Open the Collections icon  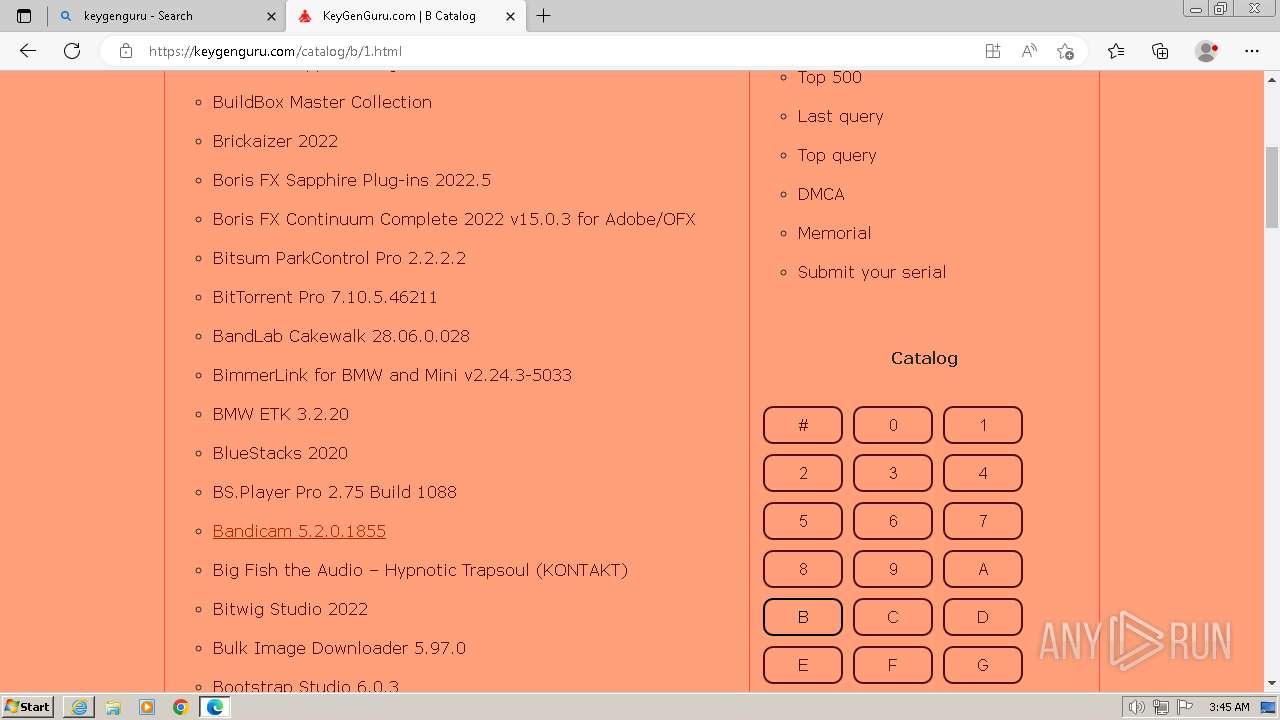click(x=1160, y=51)
